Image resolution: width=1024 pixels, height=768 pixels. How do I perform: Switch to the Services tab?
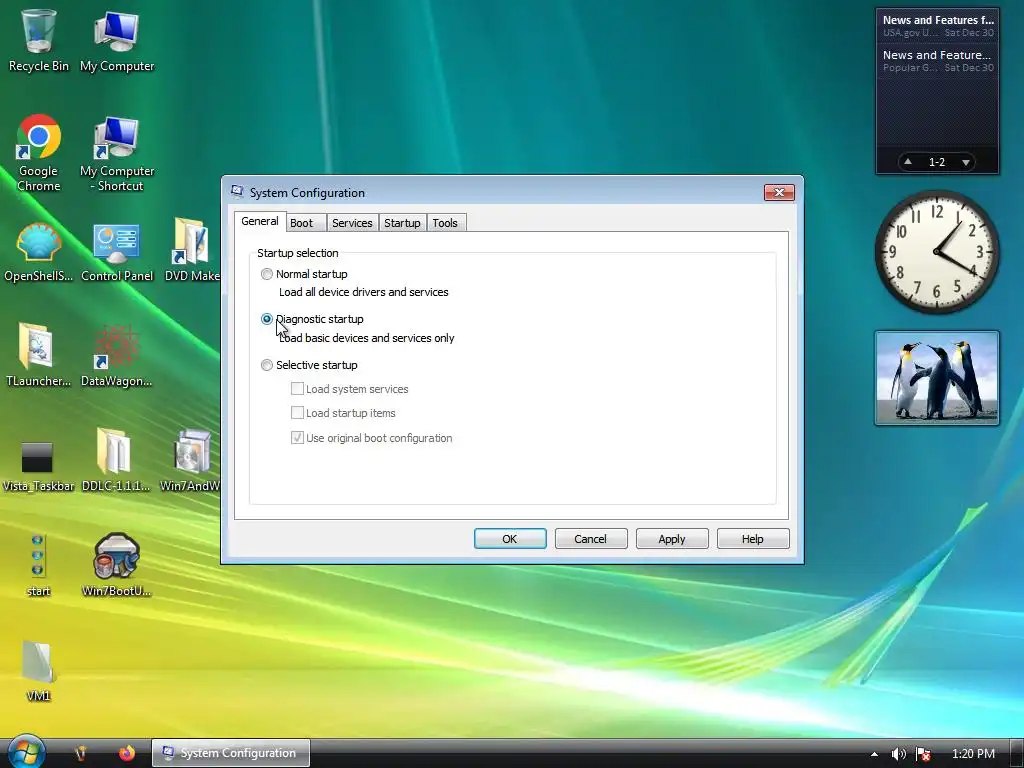tap(352, 223)
